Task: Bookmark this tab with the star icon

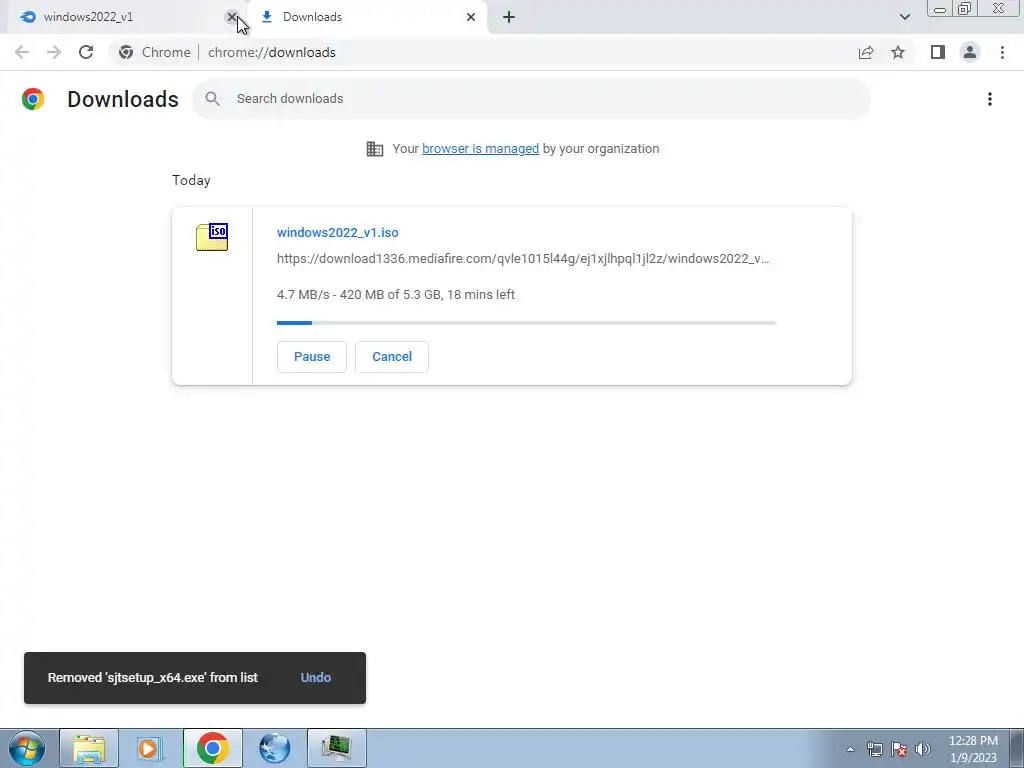Action: (898, 52)
